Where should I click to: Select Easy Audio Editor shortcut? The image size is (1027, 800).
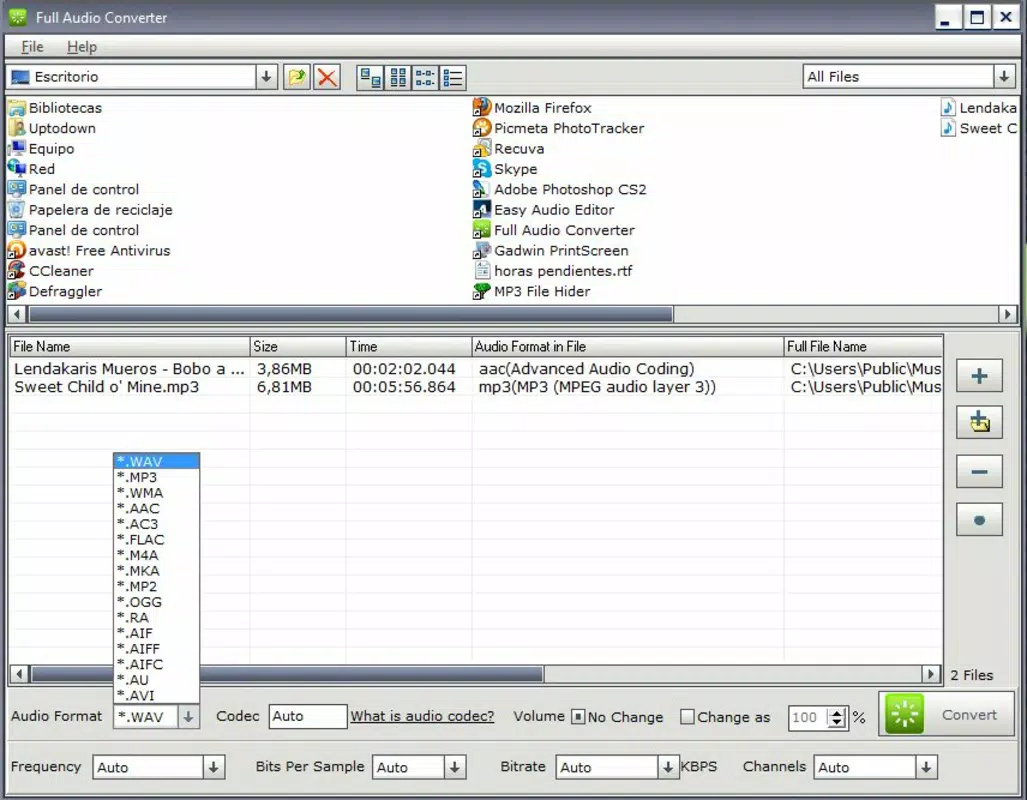click(x=544, y=210)
